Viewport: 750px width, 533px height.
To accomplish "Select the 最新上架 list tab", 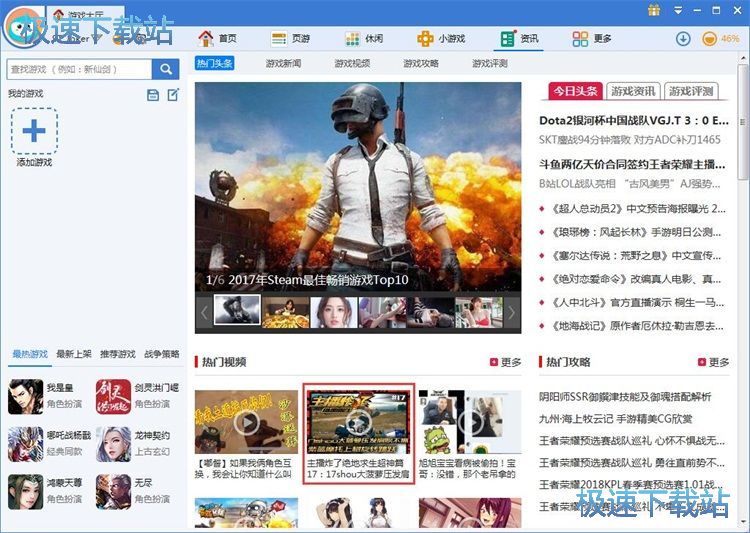I will 74,354.
